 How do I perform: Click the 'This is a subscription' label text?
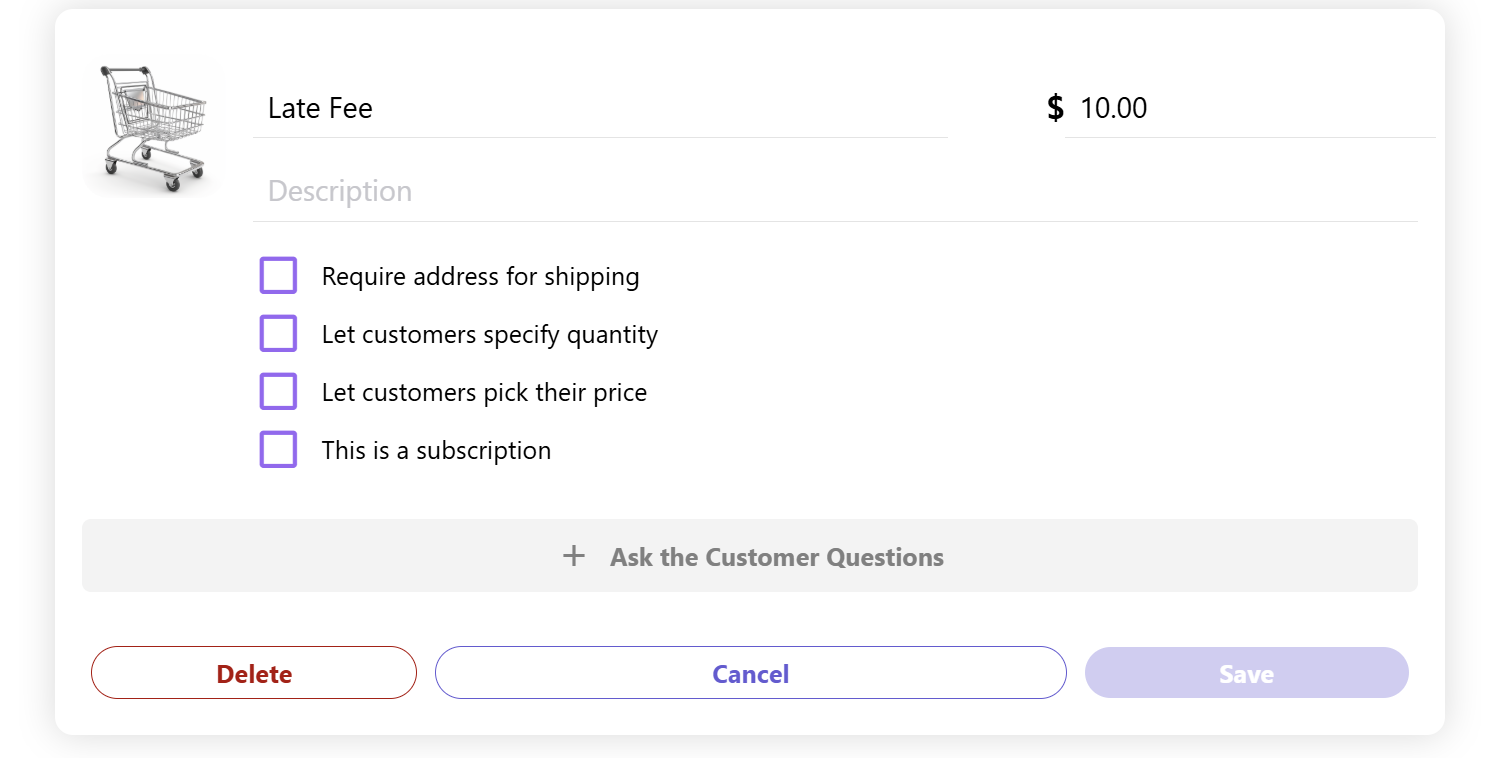click(x=436, y=451)
